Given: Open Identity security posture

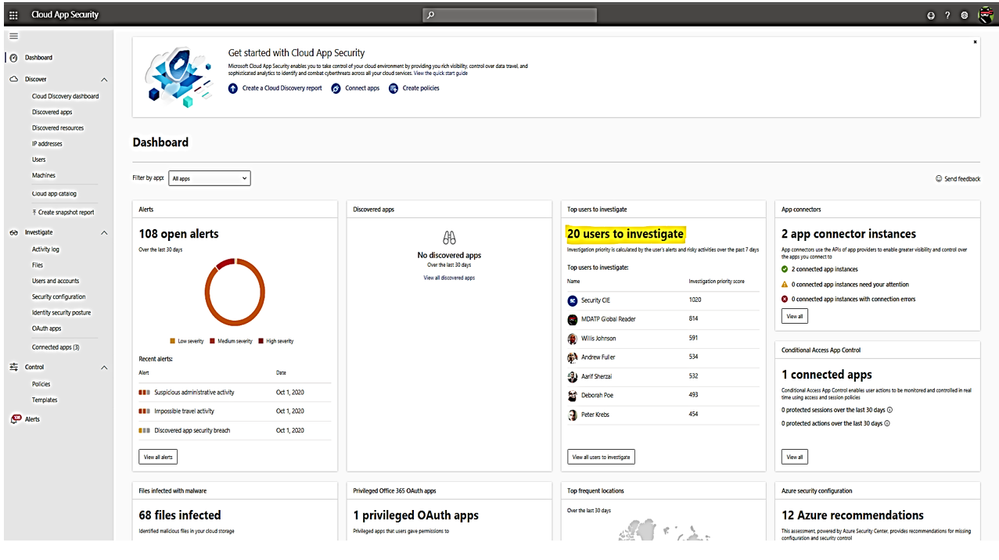Looking at the screenshot, I should pos(61,313).
